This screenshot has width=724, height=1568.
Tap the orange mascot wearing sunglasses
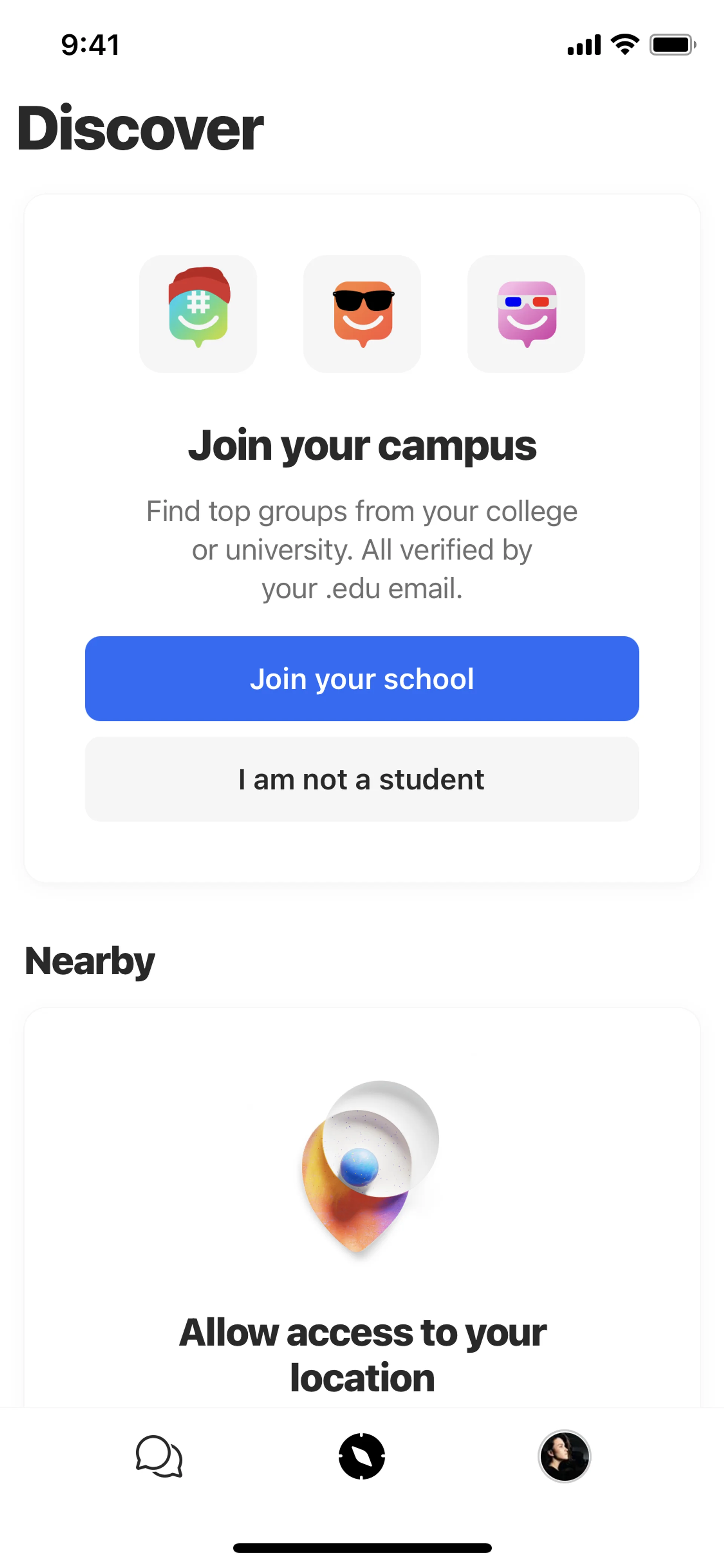pyautogui.click(x=362, y=313)
